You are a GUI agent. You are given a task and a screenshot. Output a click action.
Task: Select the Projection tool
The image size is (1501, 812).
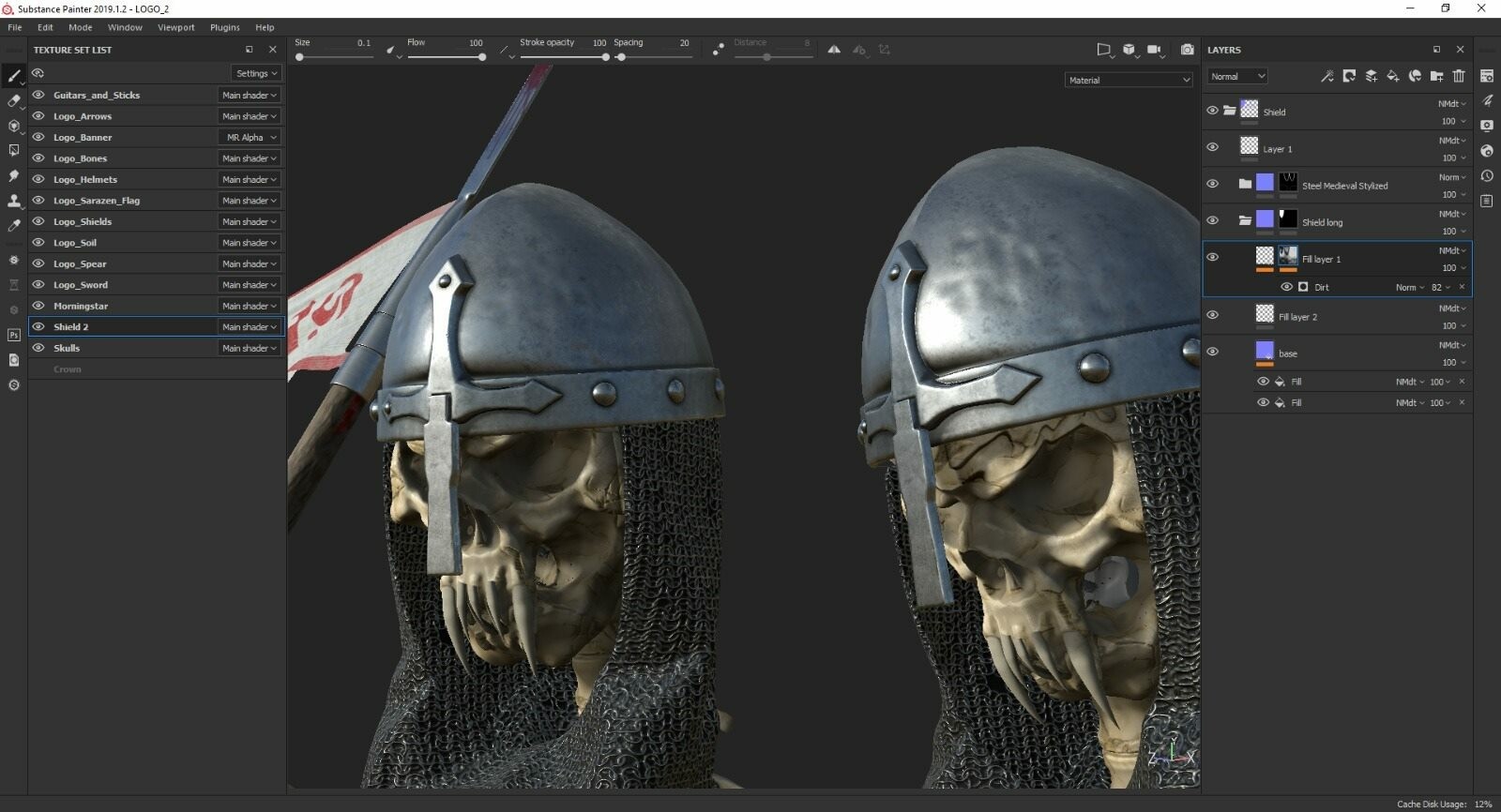click(14, 126)
